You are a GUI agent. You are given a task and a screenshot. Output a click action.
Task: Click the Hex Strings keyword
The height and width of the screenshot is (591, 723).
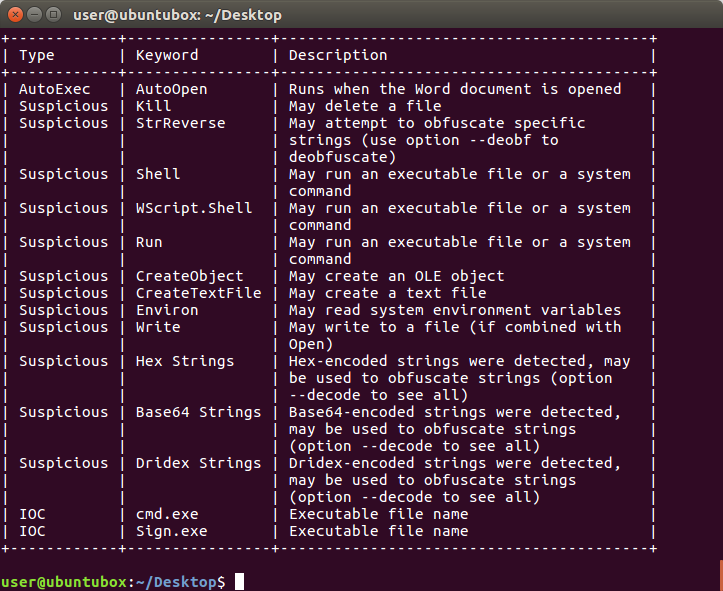(185, 361)
